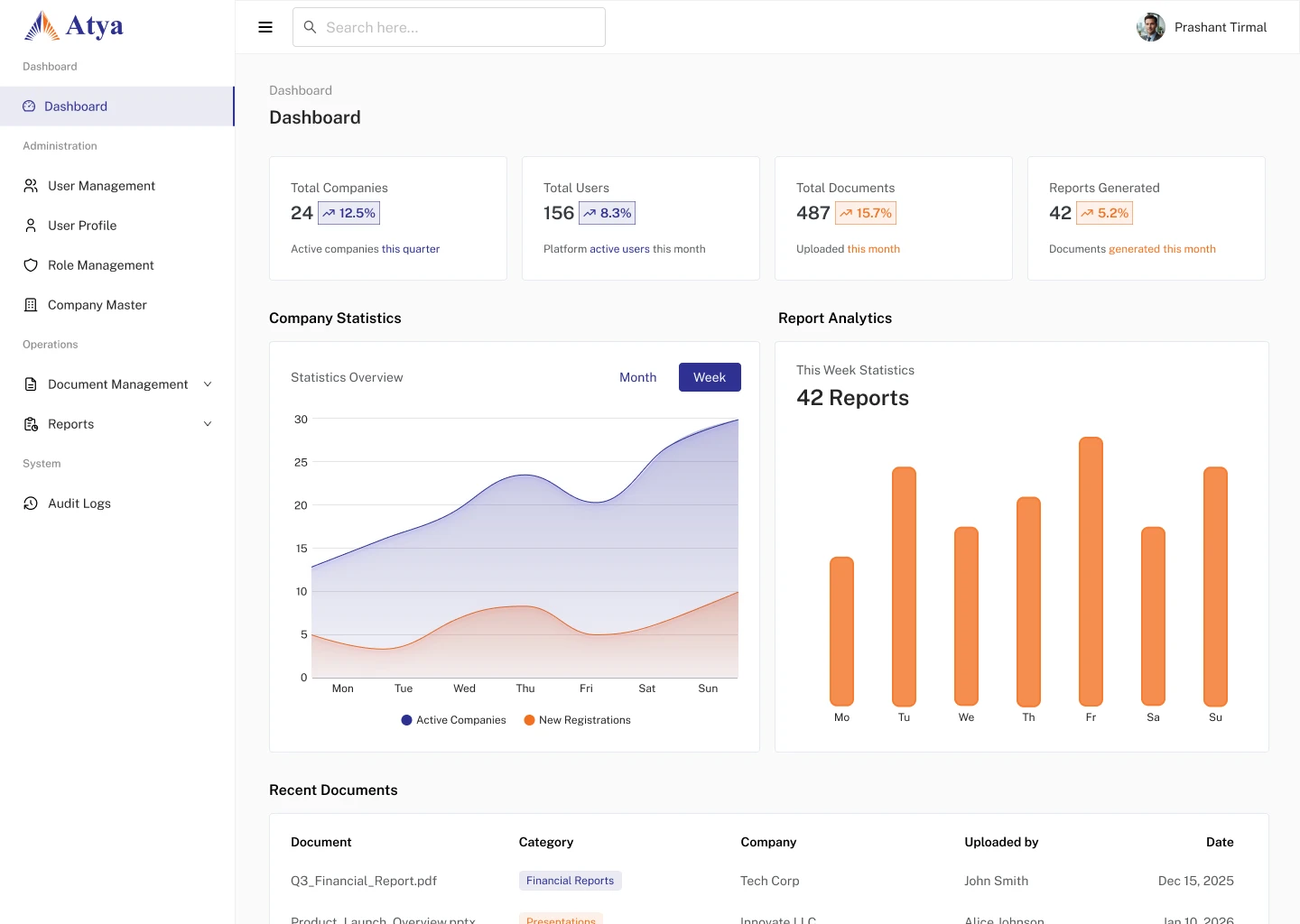The image size is (1300, 924).
Task: Click the search magnifier icon
Action: coord(310,27)
